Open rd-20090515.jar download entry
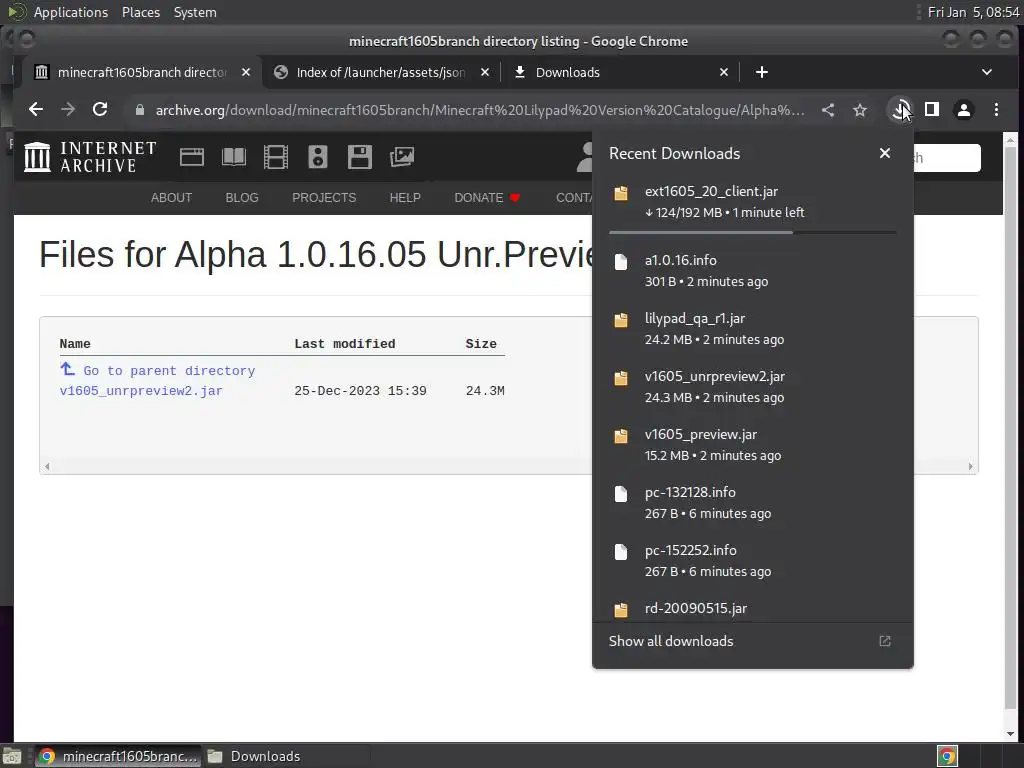 click(752, 608)
